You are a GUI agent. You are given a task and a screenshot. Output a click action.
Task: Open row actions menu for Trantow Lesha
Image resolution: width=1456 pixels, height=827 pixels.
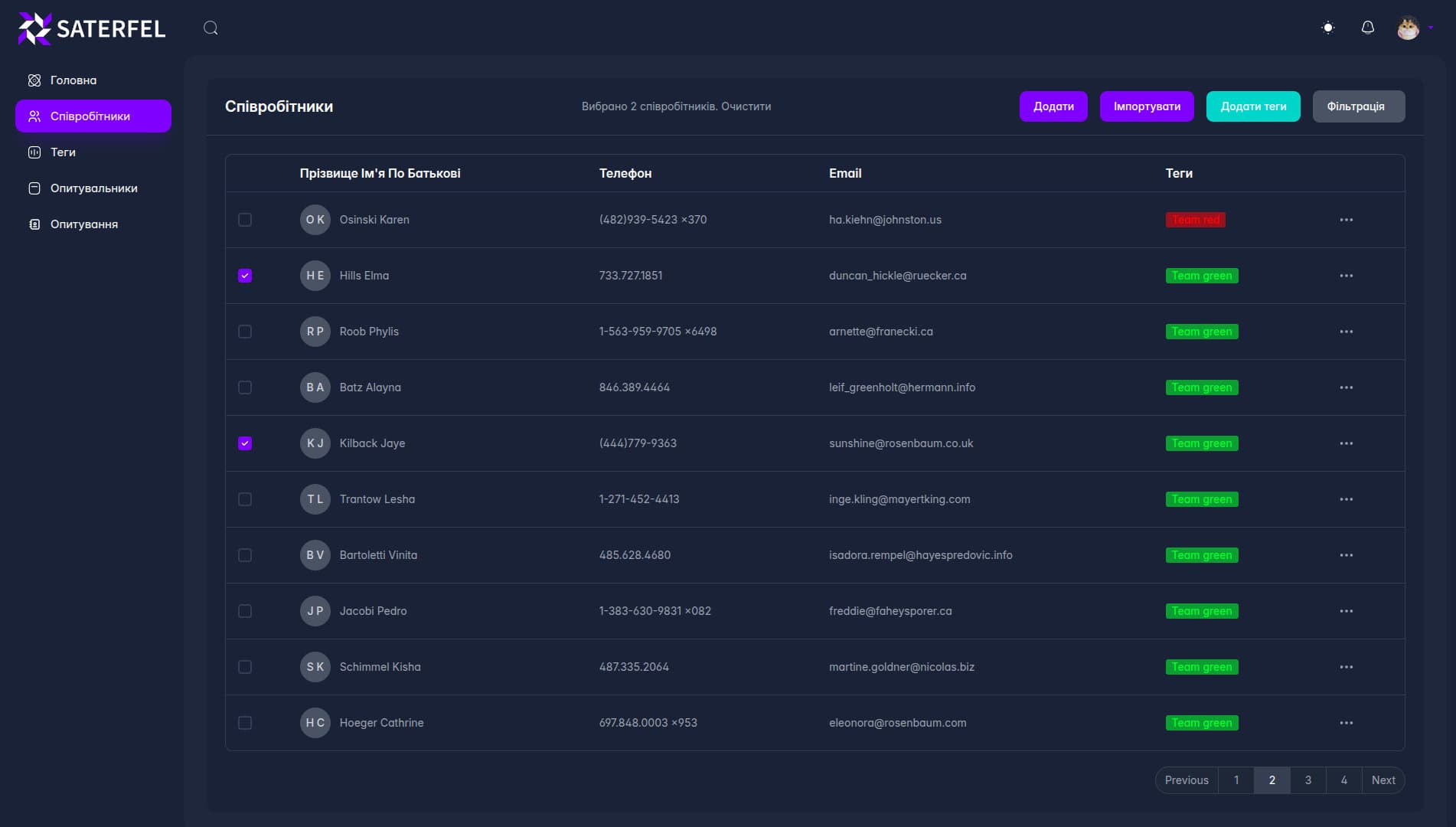(1346, 499)
